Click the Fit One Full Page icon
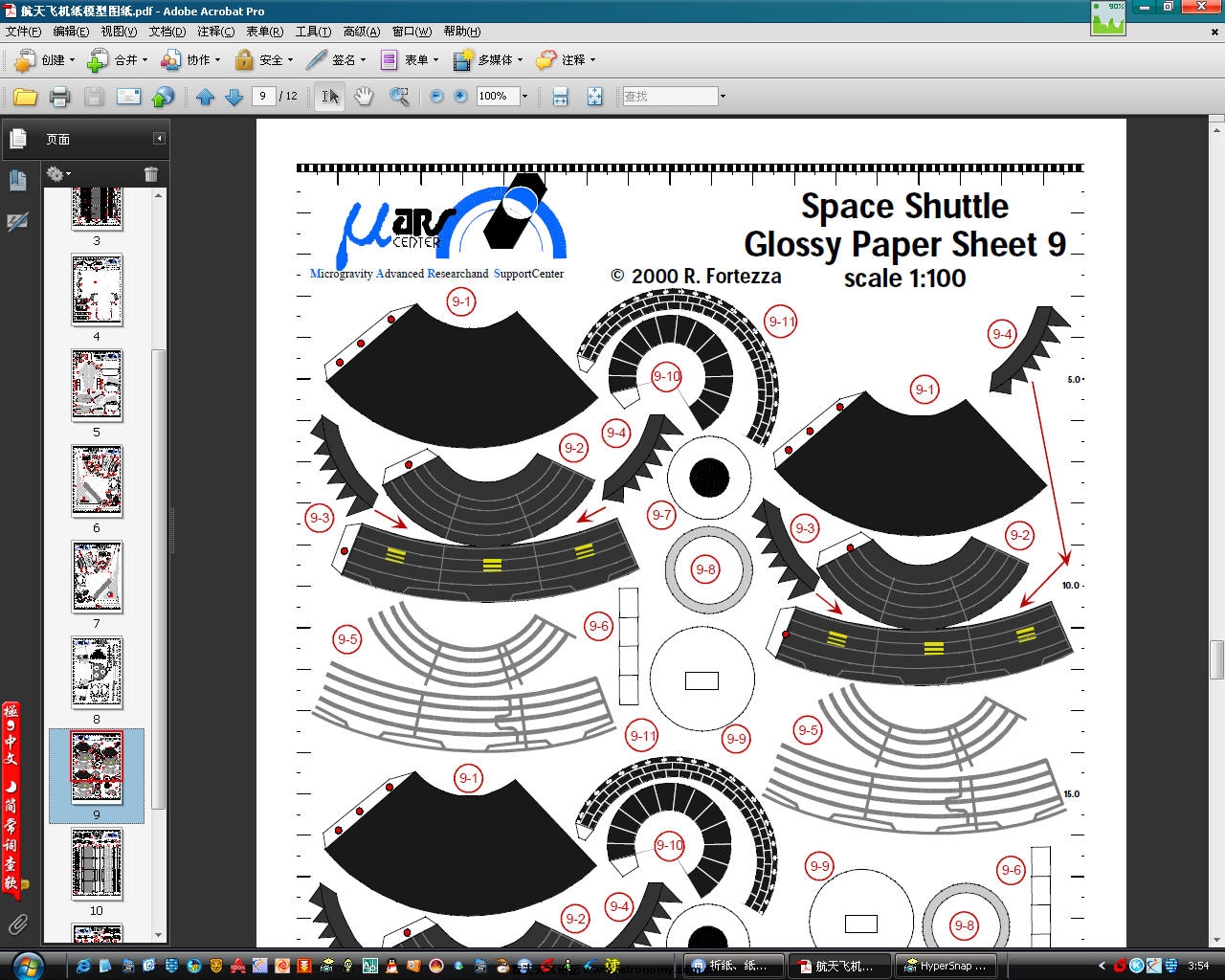 pos(594,97)
